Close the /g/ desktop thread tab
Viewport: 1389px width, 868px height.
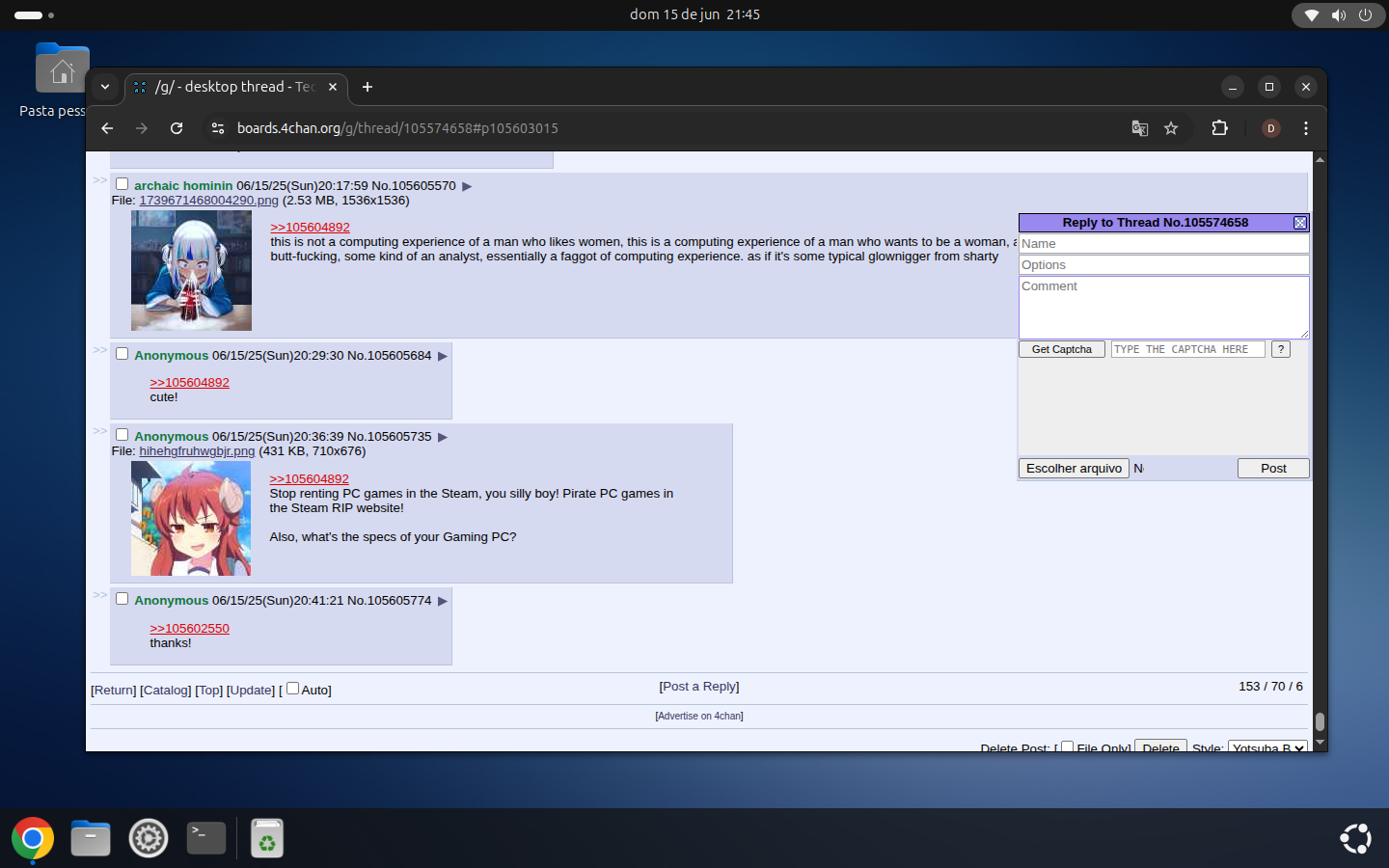(x=333, y=87)
